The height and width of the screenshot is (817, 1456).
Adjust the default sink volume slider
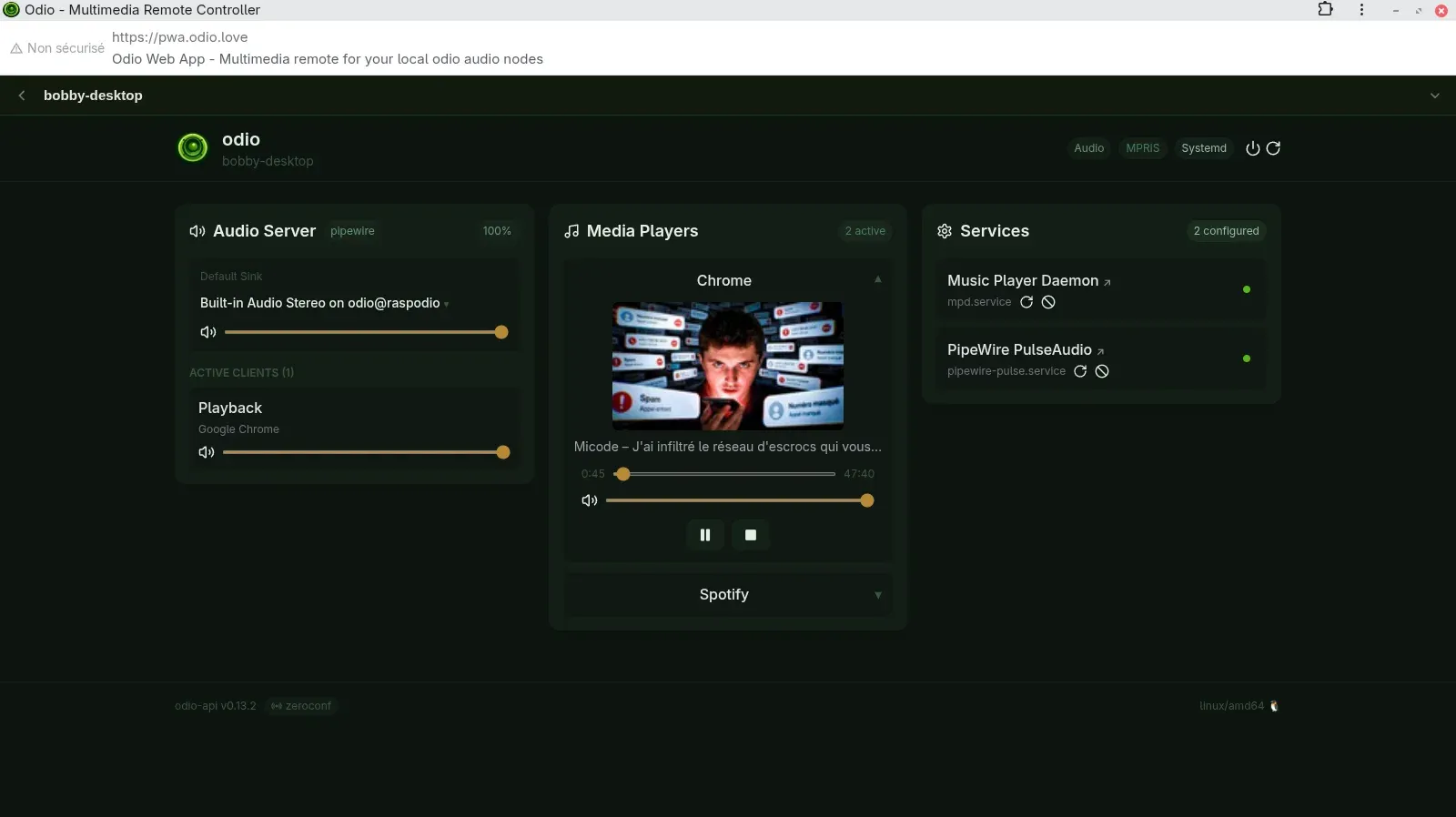(x=366, y=332)
